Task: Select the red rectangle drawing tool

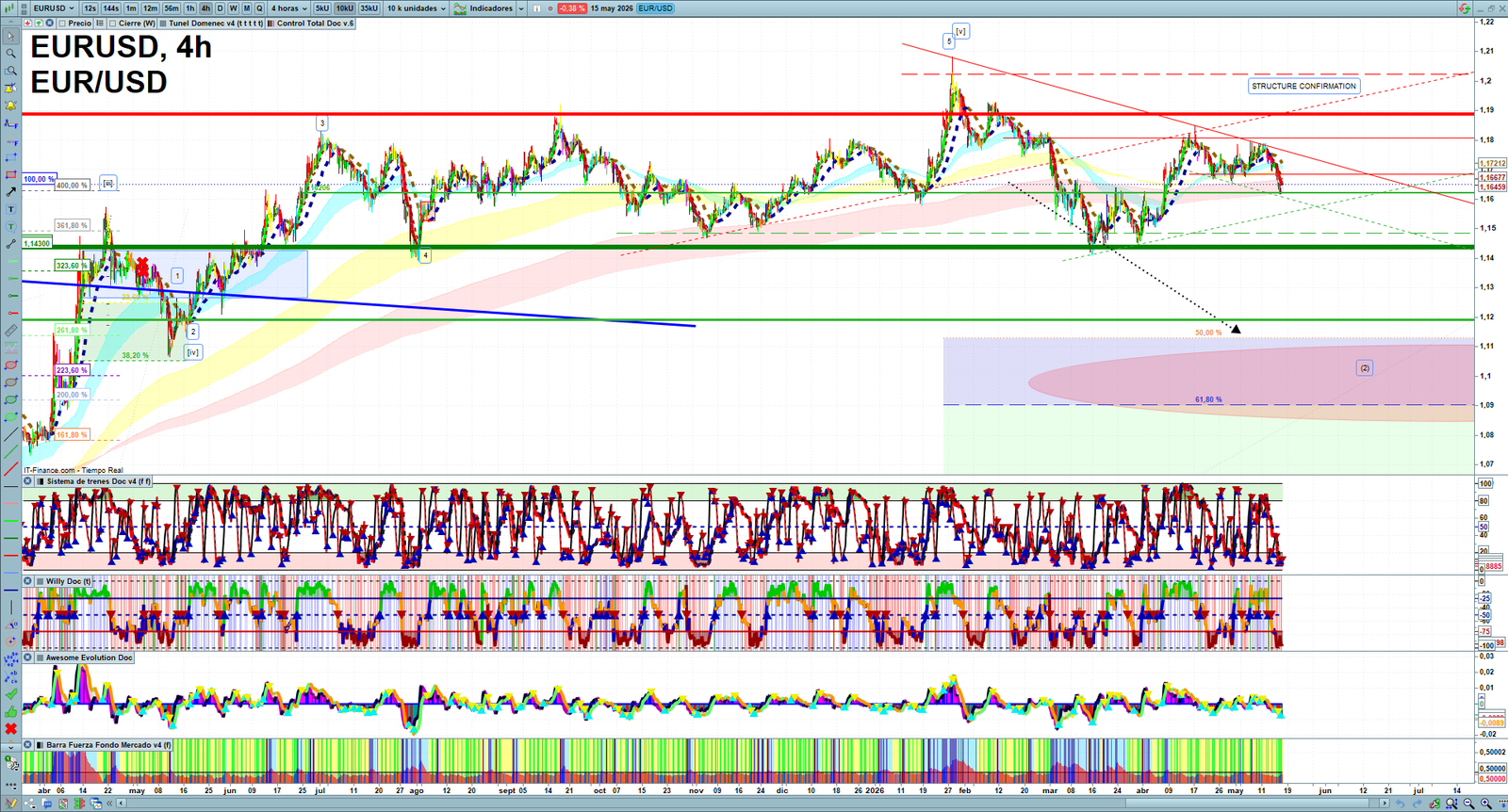Action: pyautogui.click(x=10, y=175)
